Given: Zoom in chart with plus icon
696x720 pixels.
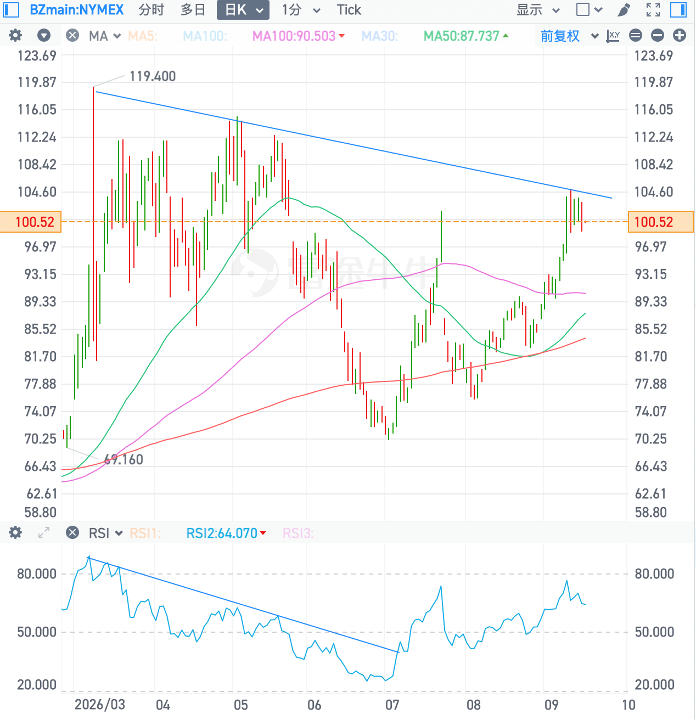Looking at the screenshot, I should [x=679, y=35].
